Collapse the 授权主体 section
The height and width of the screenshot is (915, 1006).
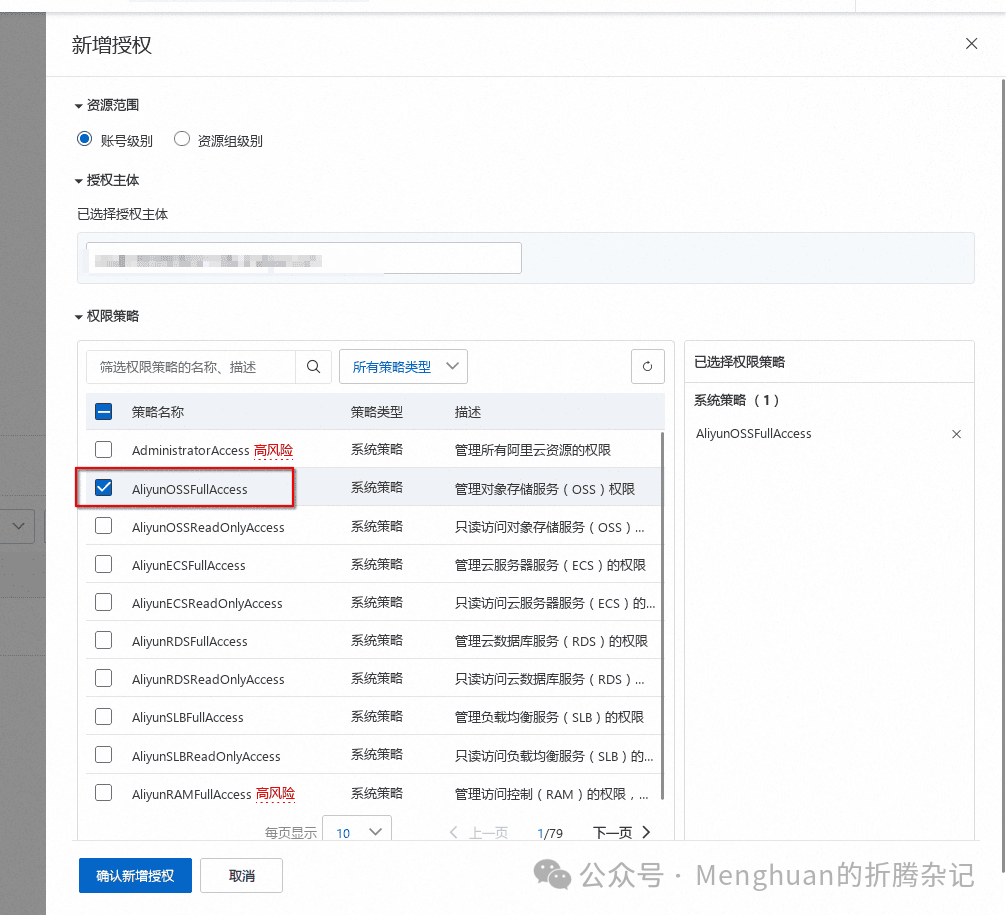79,180
